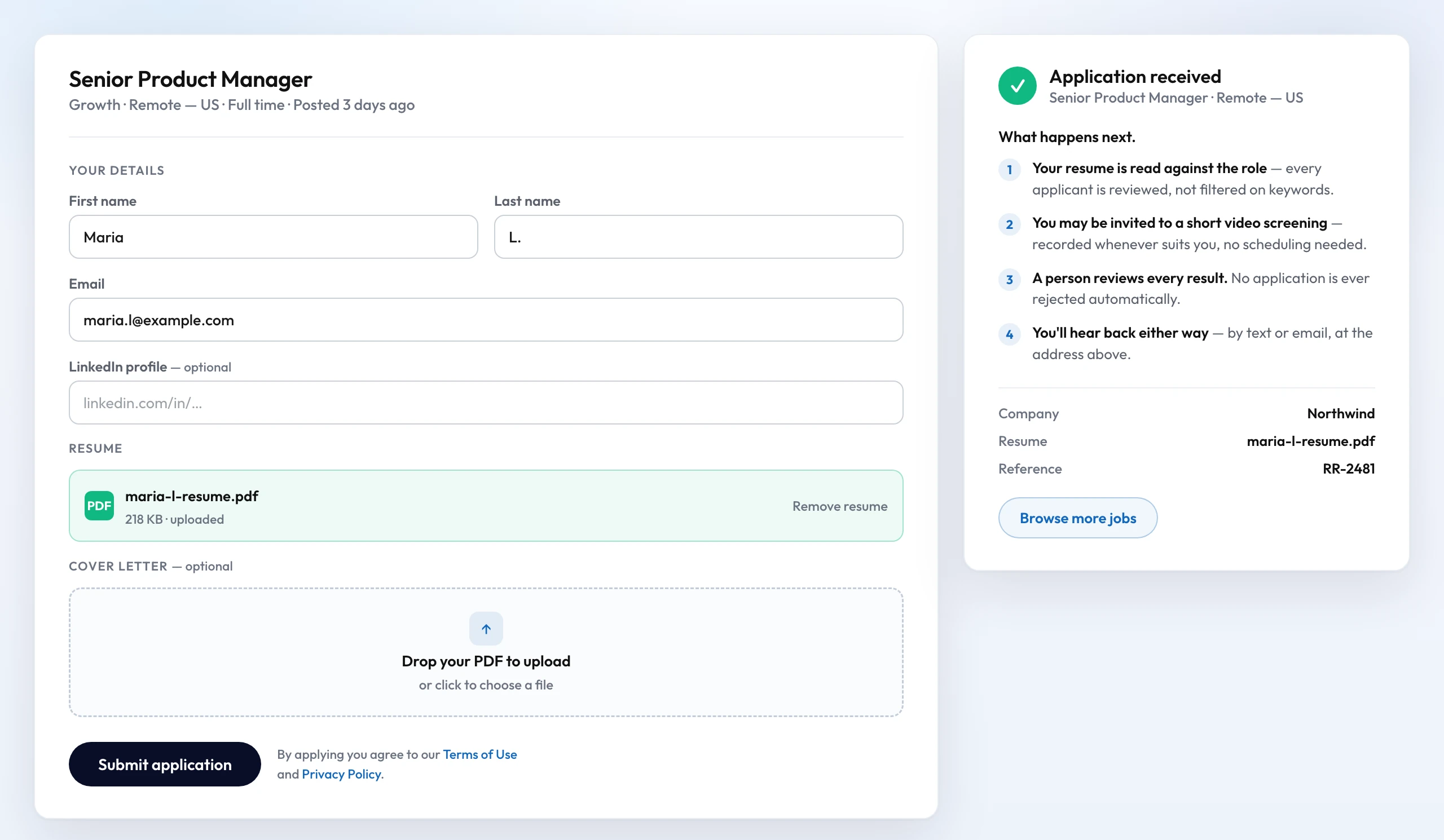This screenshot has height=840, width=1444.
Task: Click the "What happens next." heading
Action: (1067, 137)
